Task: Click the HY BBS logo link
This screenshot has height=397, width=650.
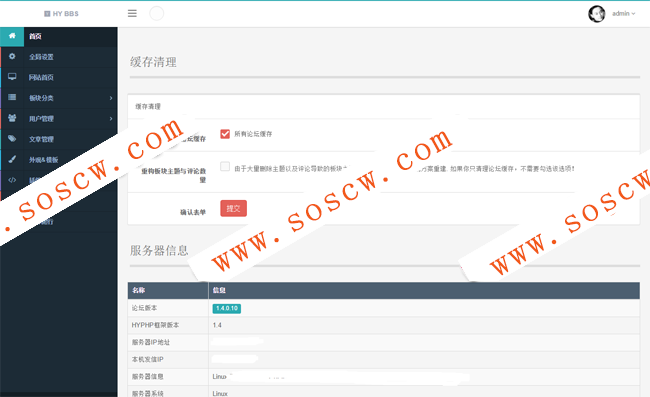Action: click(x=61, y=14)
